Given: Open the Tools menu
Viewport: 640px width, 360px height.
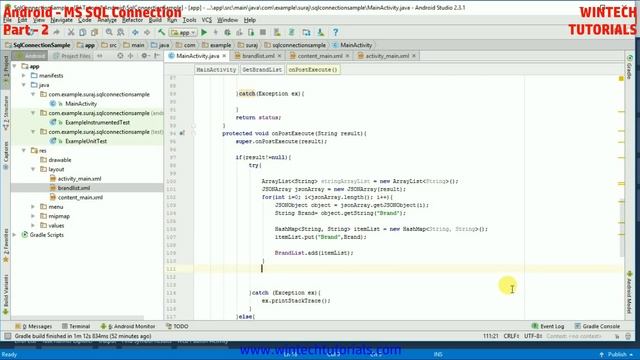Looking at the screenshot, I should coord(189,20).
